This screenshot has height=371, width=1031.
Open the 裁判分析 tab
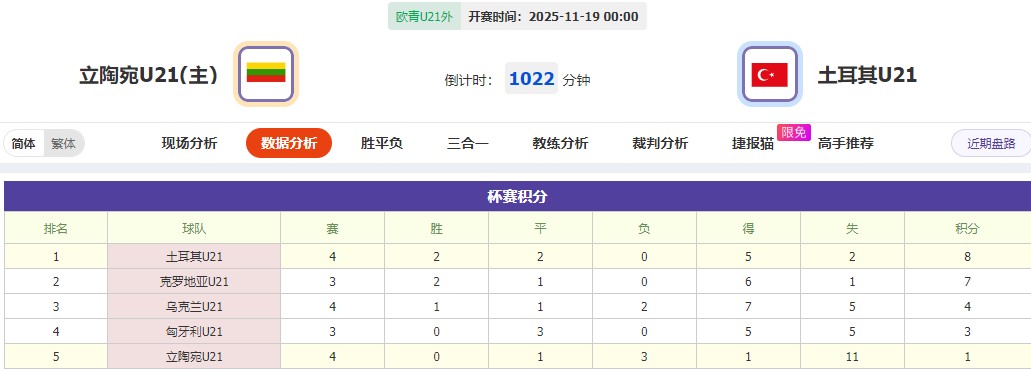[x=659, y=143]
